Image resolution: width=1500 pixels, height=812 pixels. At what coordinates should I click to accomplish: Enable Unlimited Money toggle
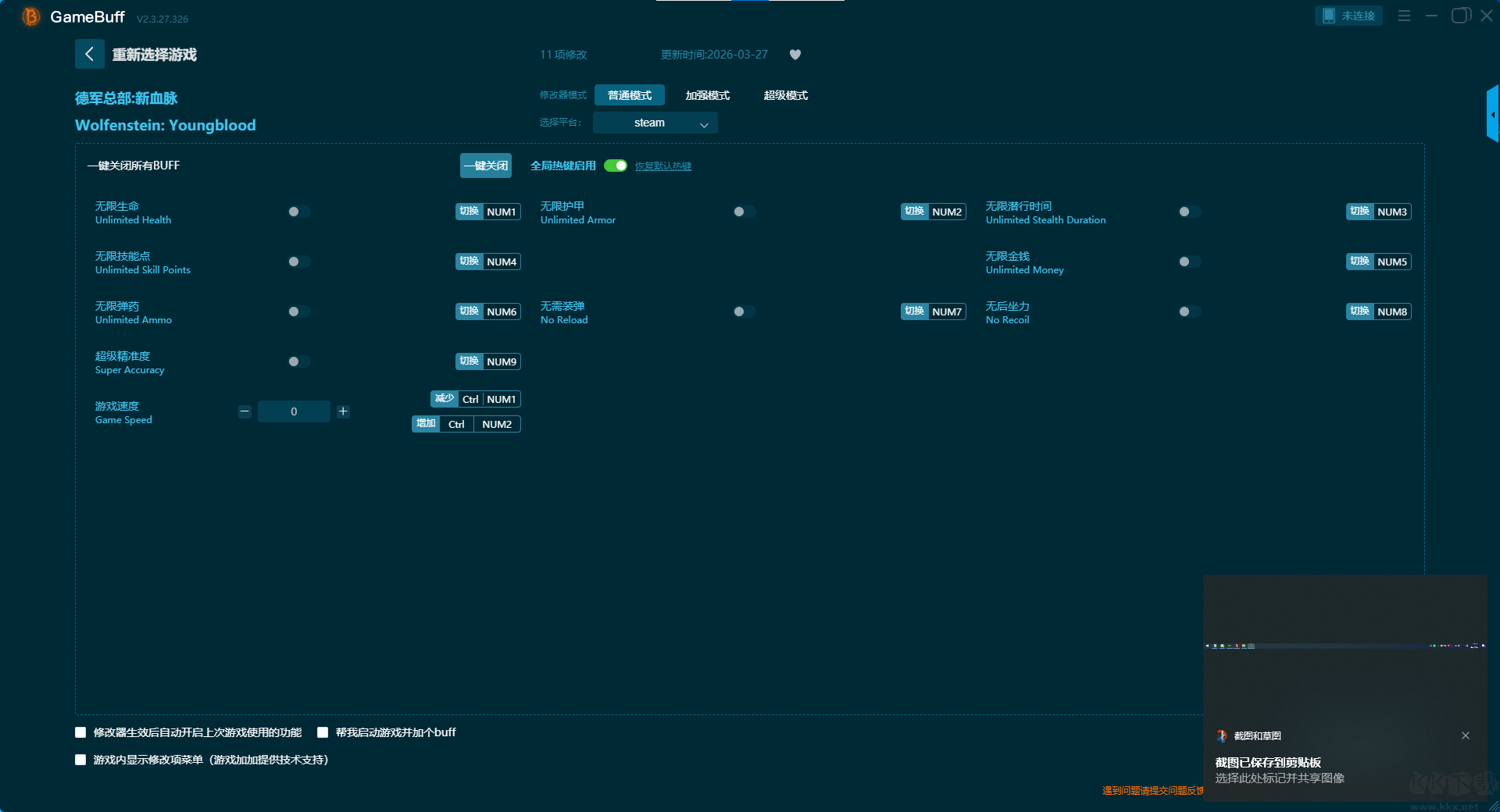[x=1190, y=262]
